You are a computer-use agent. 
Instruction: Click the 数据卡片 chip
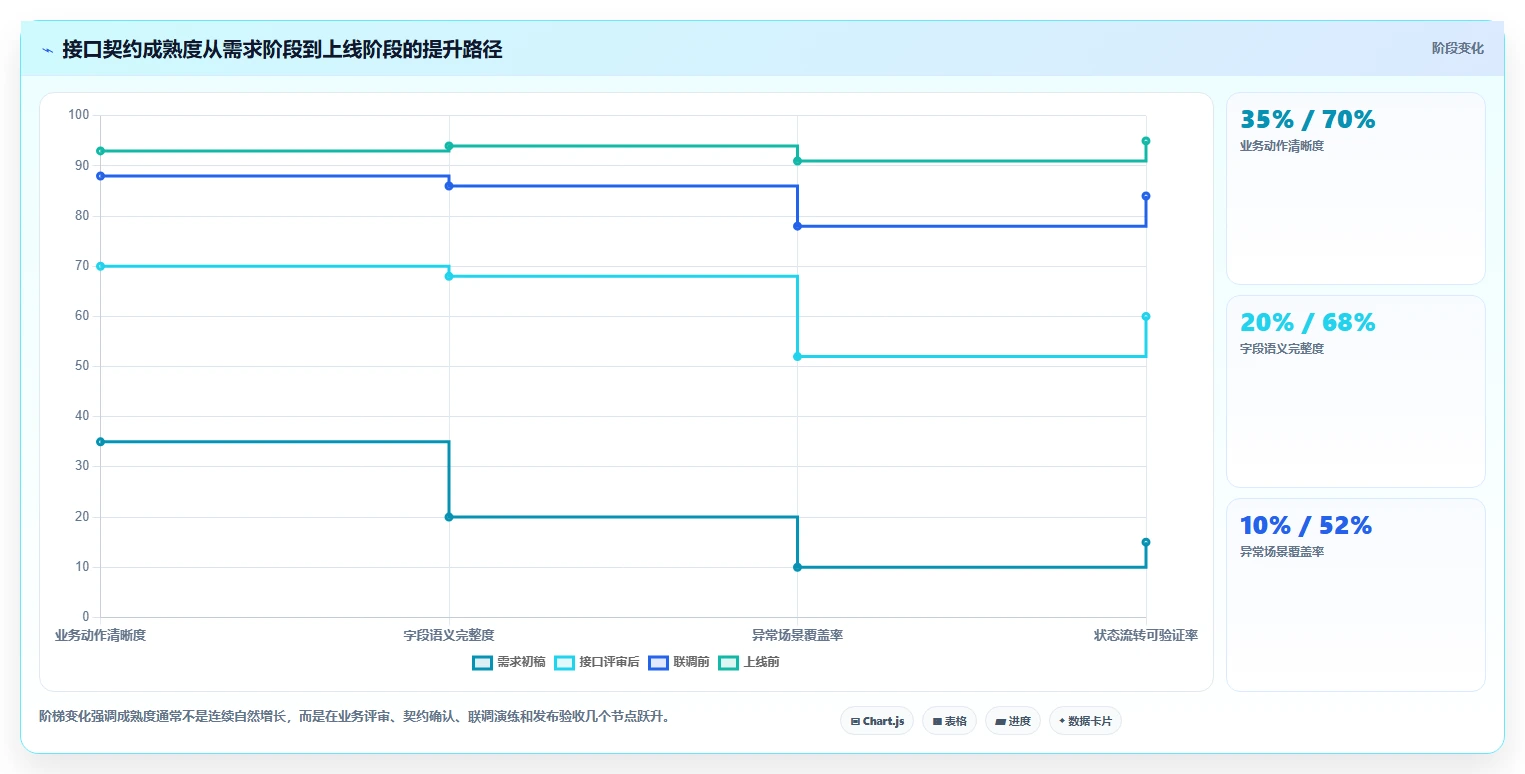point(1085,721)
